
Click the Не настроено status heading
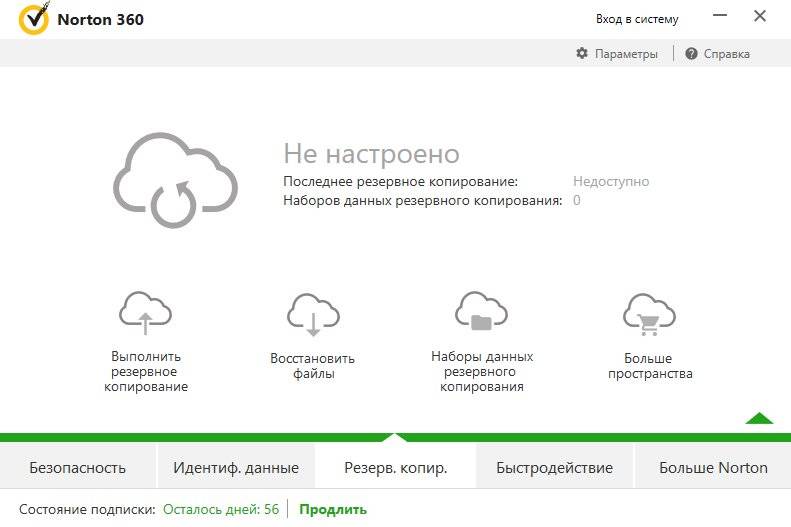371,153
